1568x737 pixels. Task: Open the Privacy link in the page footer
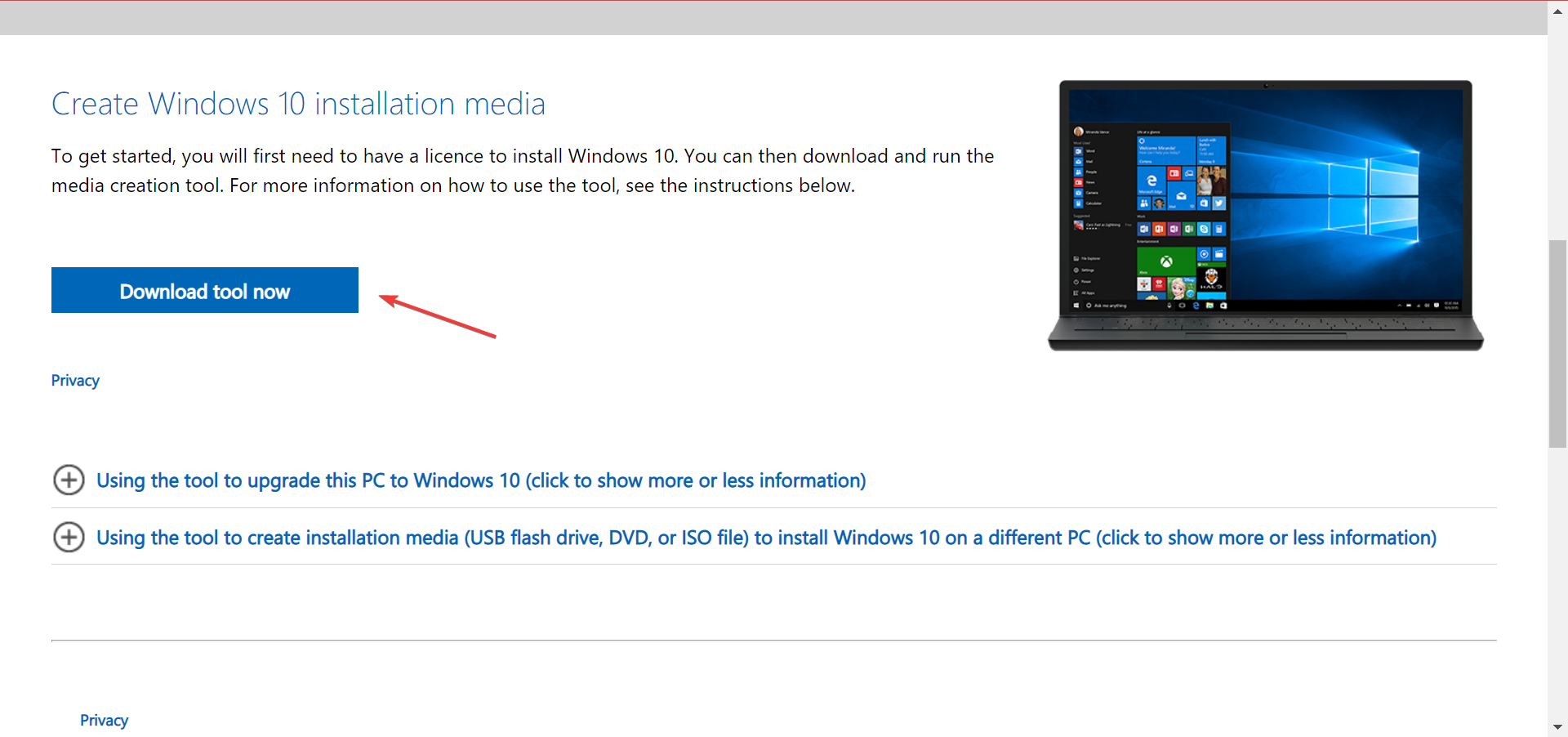(x=104, y=721)
